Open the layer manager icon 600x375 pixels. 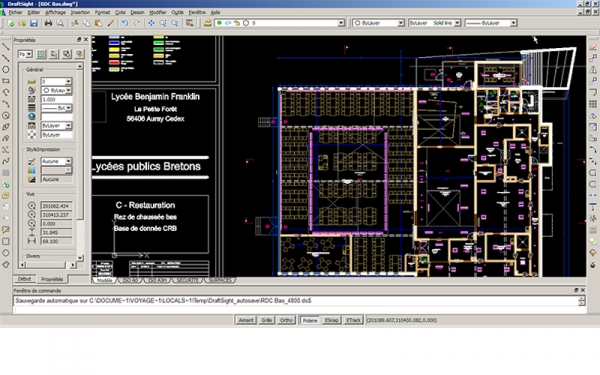click(x=207, y=23)
